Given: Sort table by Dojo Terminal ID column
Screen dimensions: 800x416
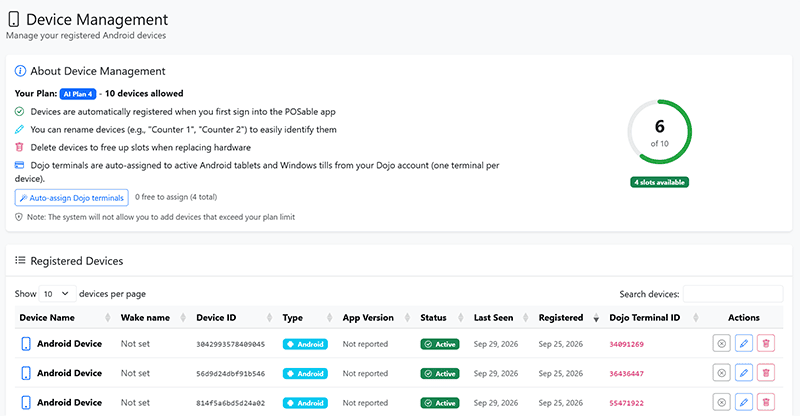Looking at the screenshot, I should tap(654, 317).
